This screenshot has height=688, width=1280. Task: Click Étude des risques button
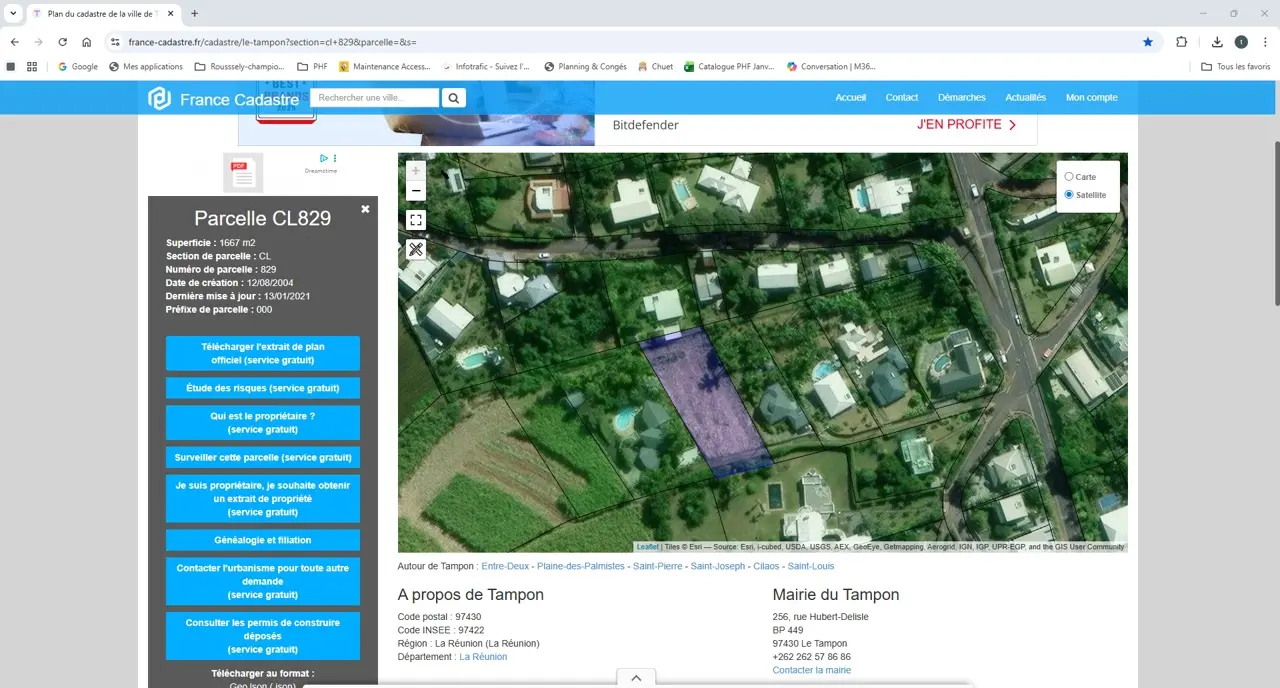pyautogui.click(x=263, y=388)
